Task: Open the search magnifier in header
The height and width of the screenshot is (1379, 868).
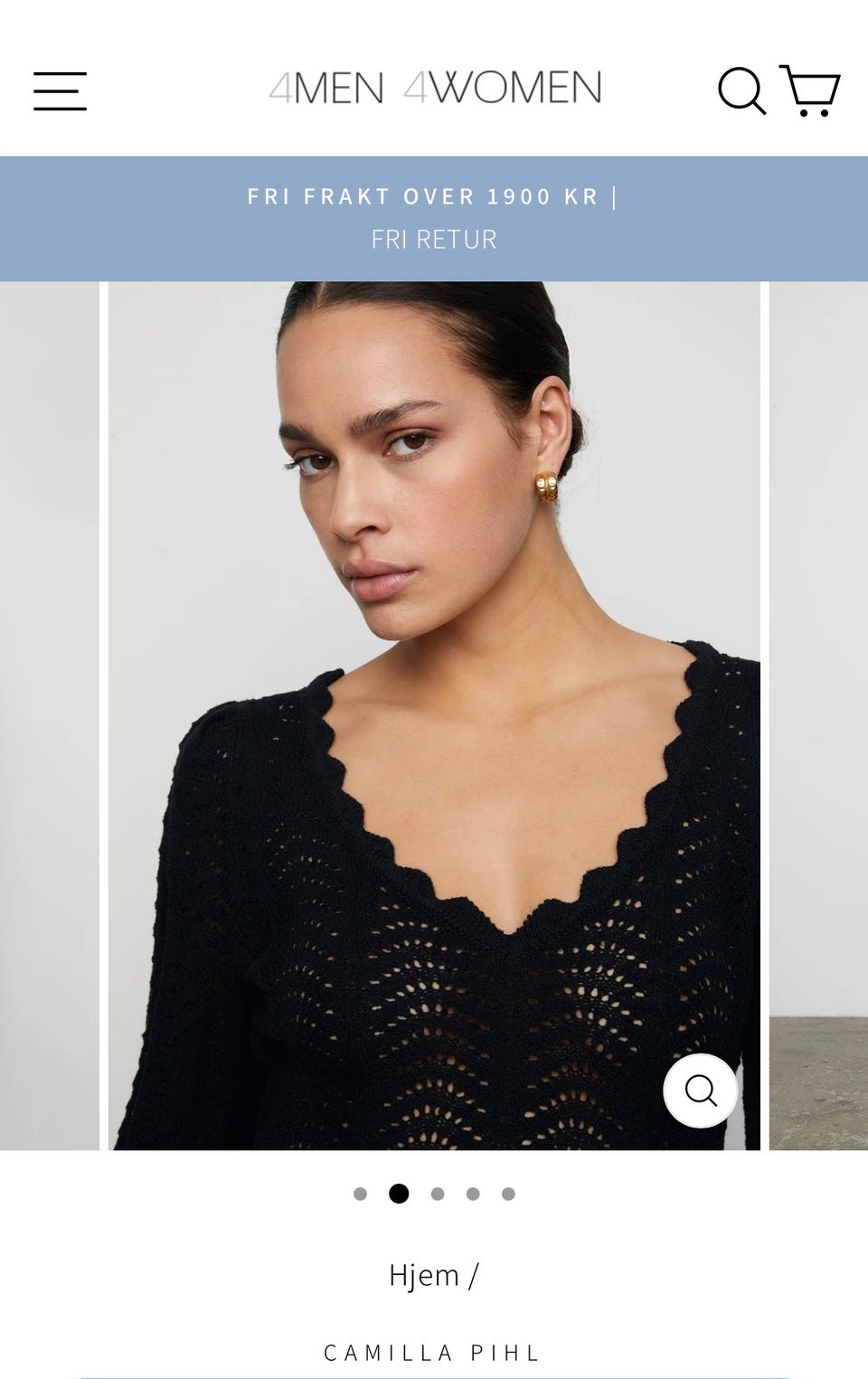Action: coord(741,90)
